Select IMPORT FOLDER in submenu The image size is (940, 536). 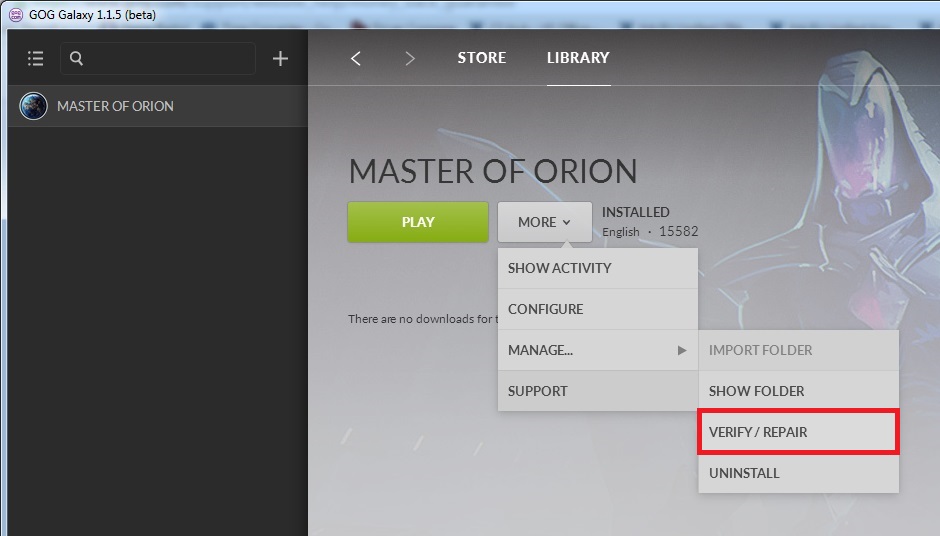pyautogui.click(x=798, y=350)
